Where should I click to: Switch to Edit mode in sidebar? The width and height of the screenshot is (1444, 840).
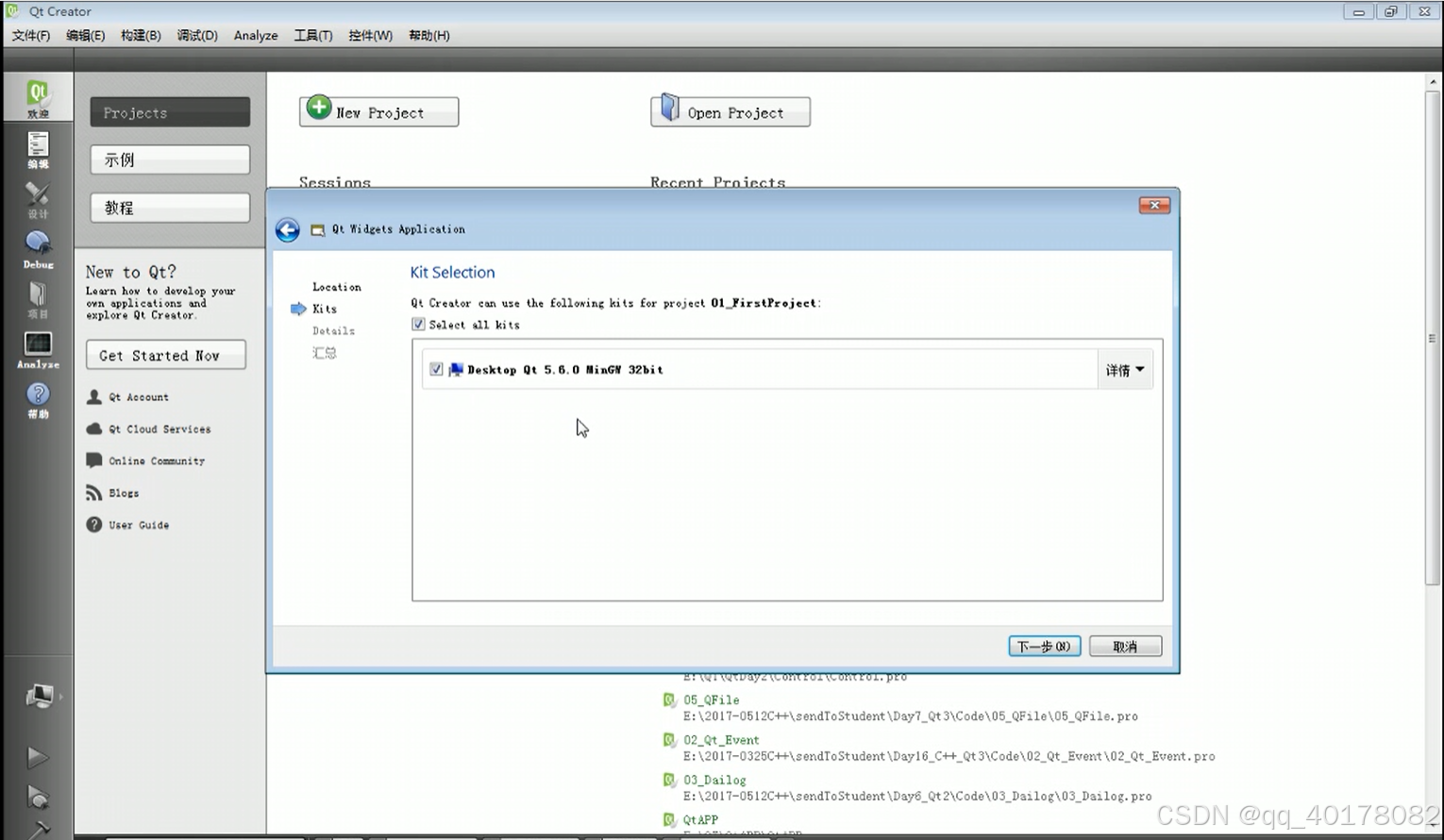(x=38, y=149)
